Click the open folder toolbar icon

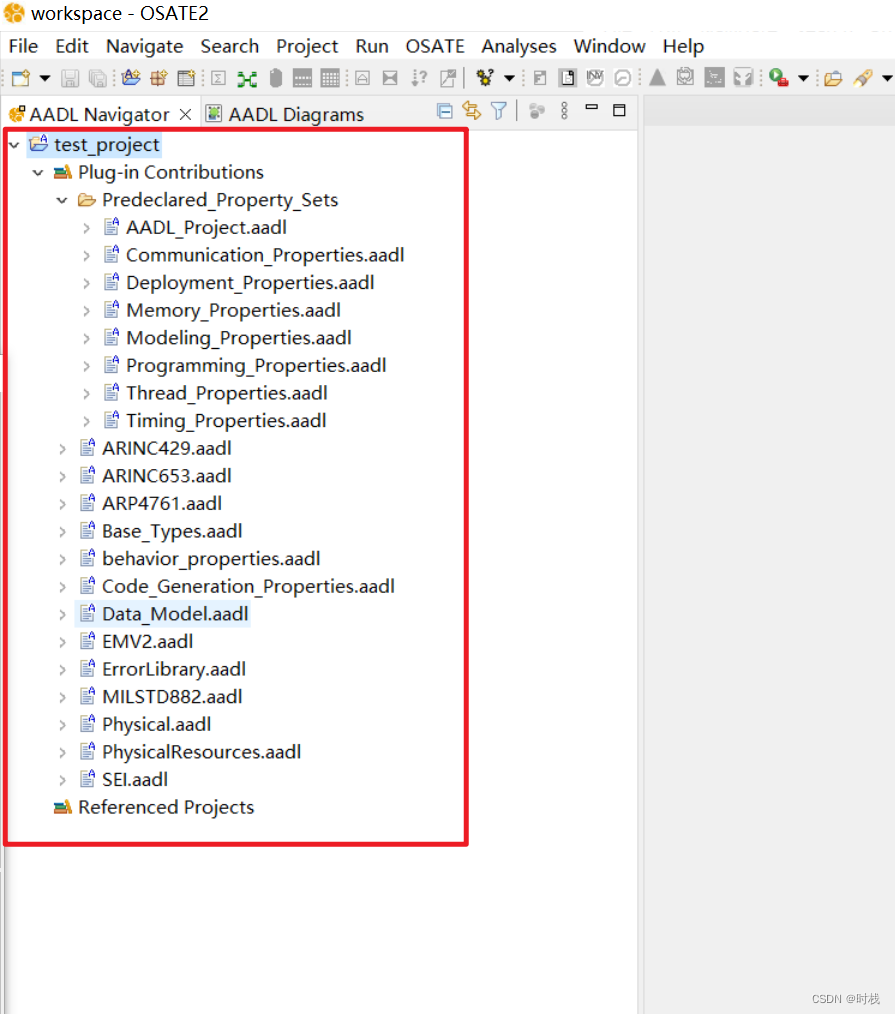pos(833,78)
